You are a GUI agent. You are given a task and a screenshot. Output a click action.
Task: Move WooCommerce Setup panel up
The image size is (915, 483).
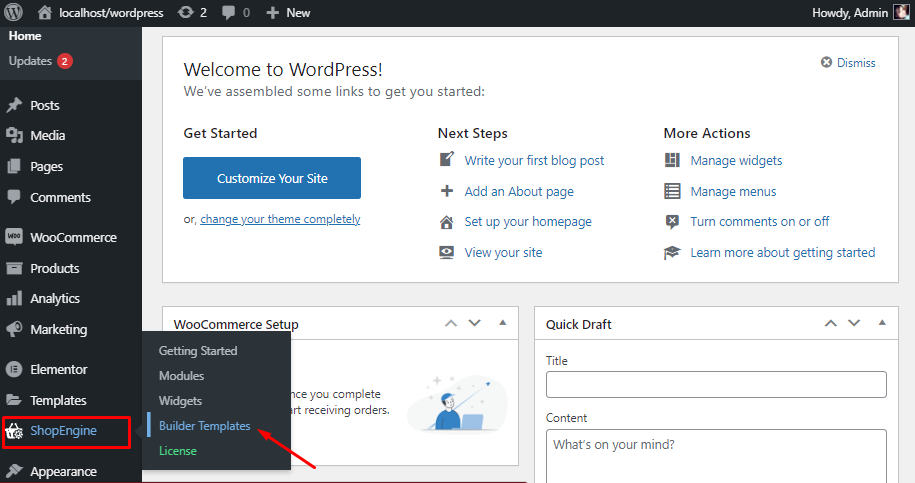tap(451, 323)
